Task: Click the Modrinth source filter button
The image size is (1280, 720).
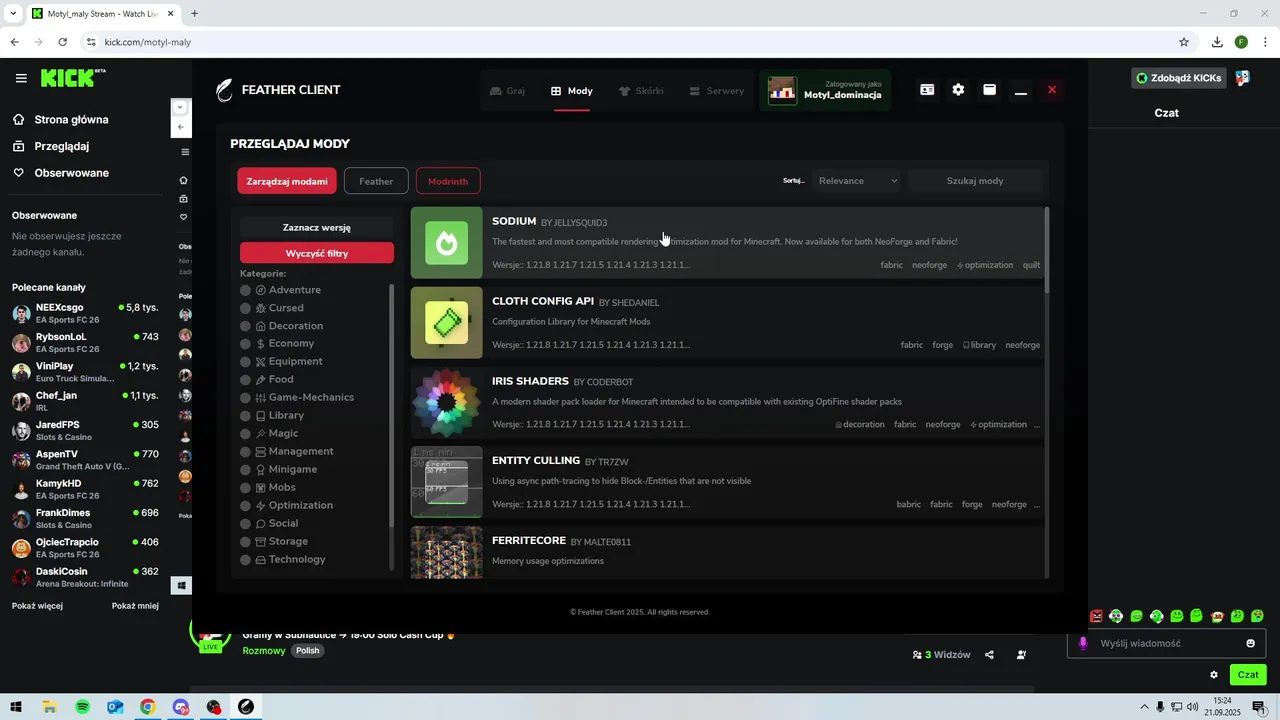Action: (x=448, y=181)
